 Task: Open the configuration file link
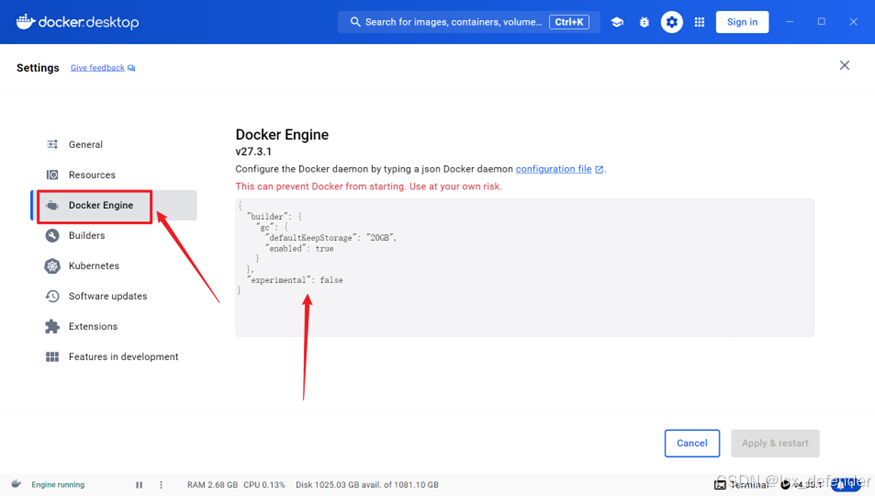(x=554, y=169)
